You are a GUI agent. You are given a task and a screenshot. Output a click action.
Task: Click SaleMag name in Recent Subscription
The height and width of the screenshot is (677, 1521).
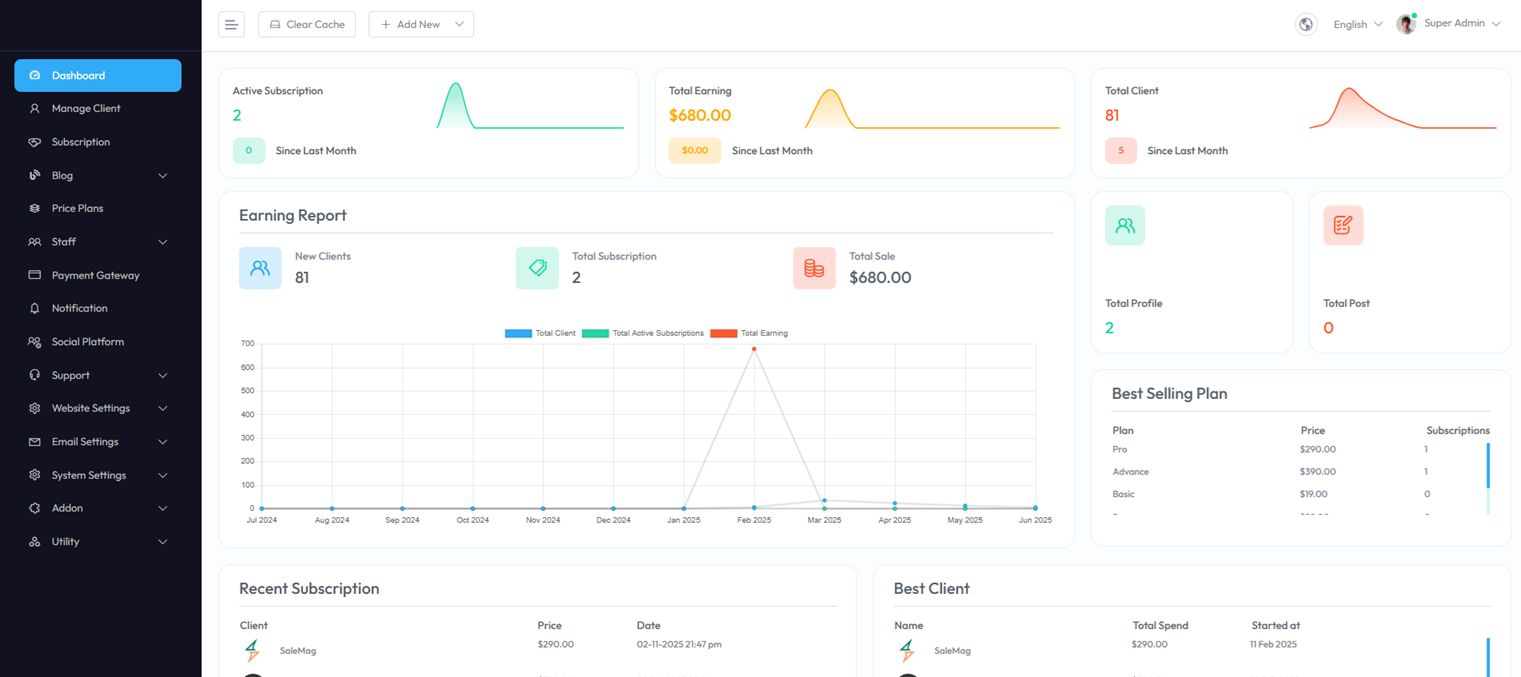pos(298,651)
